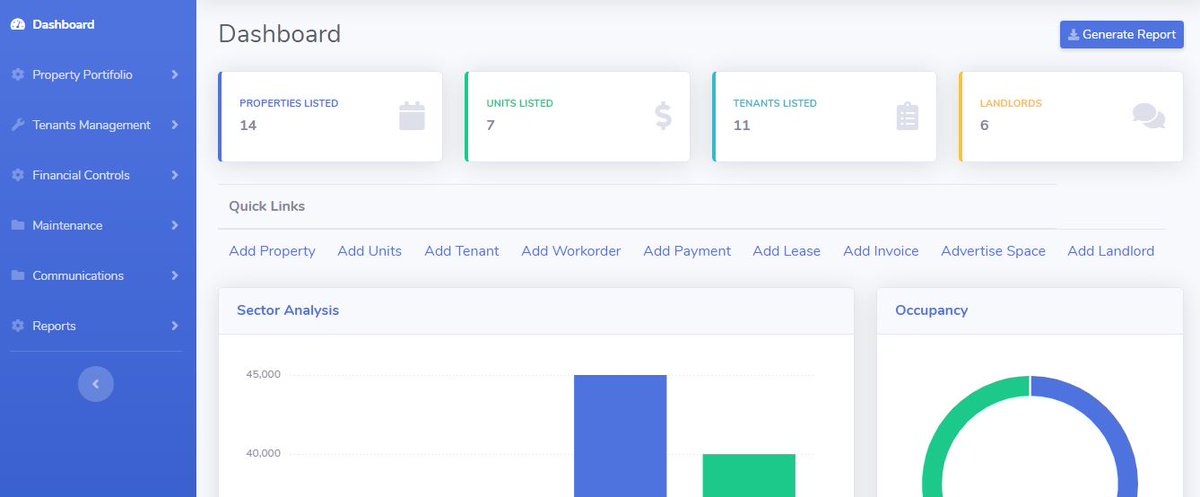Follow the Advertise Space quick link

[x=993, y=251]
